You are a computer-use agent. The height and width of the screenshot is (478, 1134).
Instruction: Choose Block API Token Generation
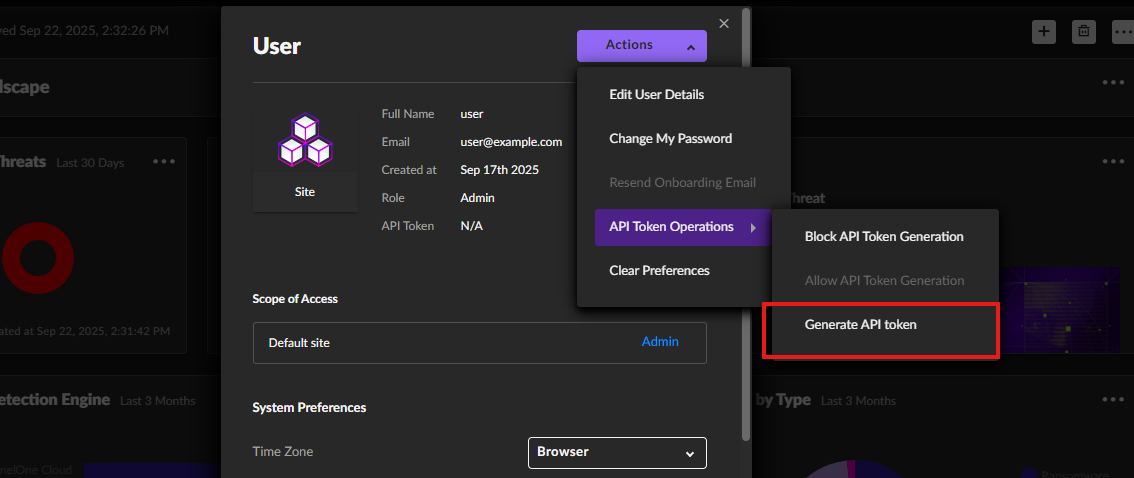pos(884,237)
